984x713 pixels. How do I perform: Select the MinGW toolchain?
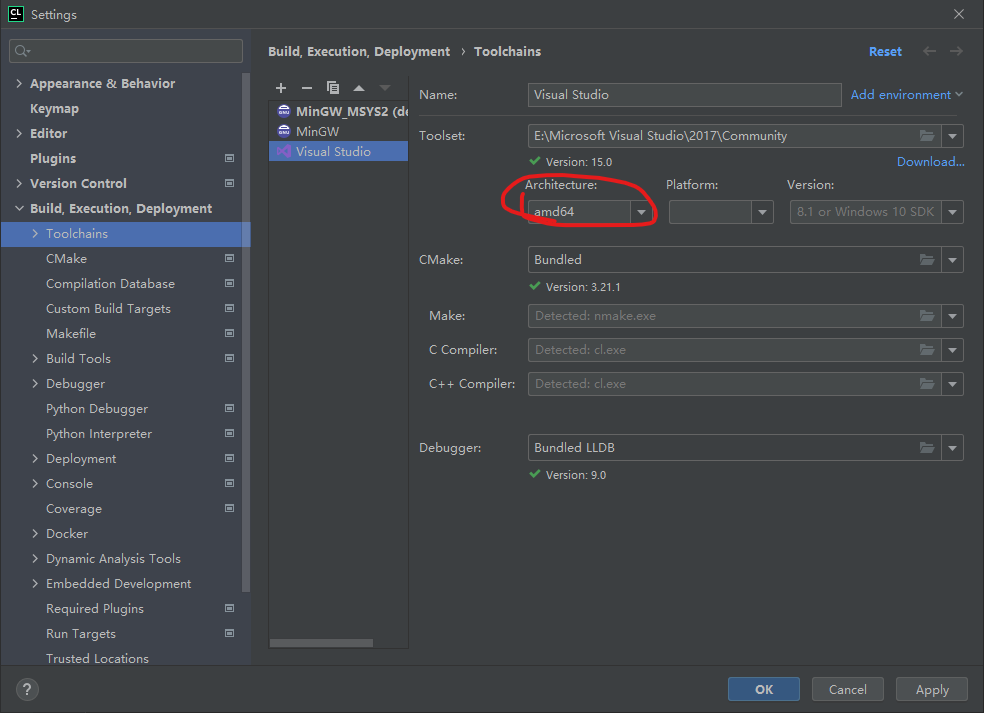tap(339, 131)
